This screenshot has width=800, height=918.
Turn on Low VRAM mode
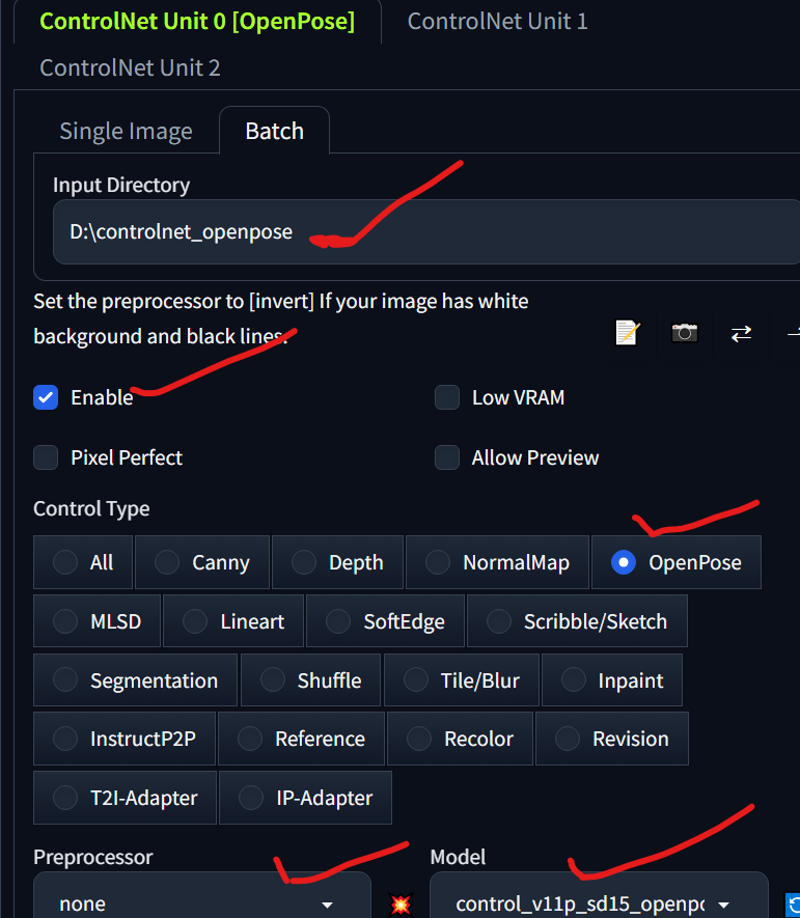click(447, 397)
